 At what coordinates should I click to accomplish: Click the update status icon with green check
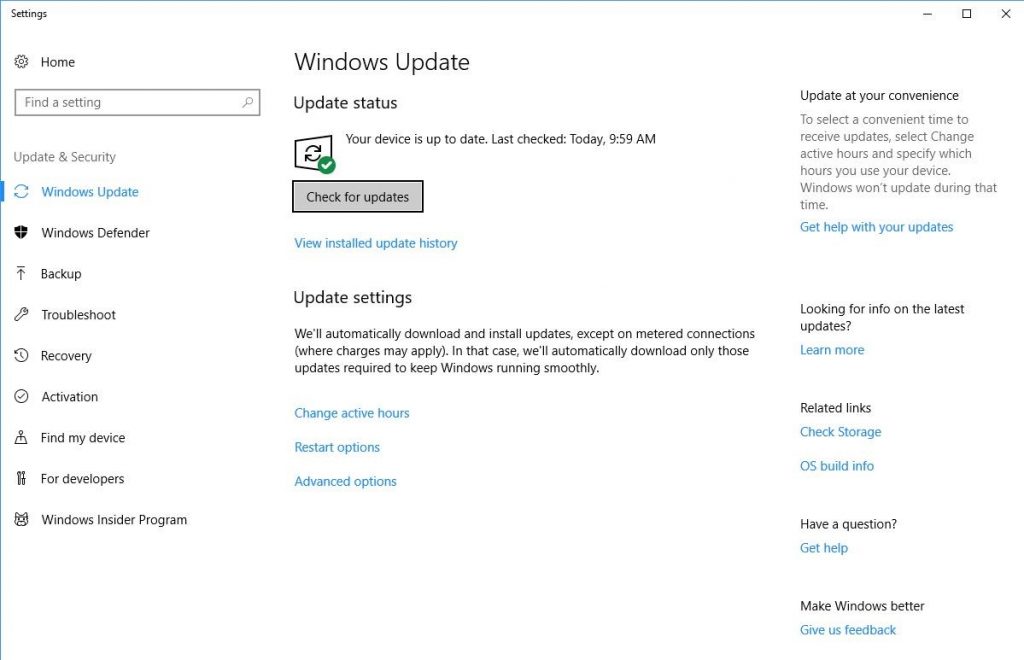(315, 154)
